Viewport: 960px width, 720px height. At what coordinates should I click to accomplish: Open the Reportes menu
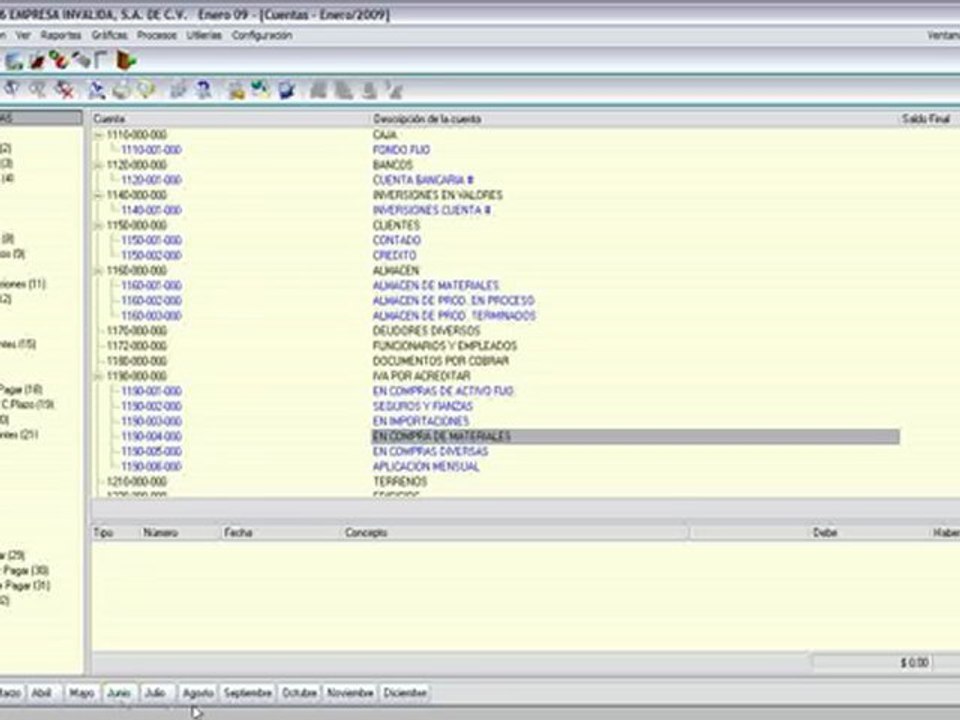coord(61,36)
